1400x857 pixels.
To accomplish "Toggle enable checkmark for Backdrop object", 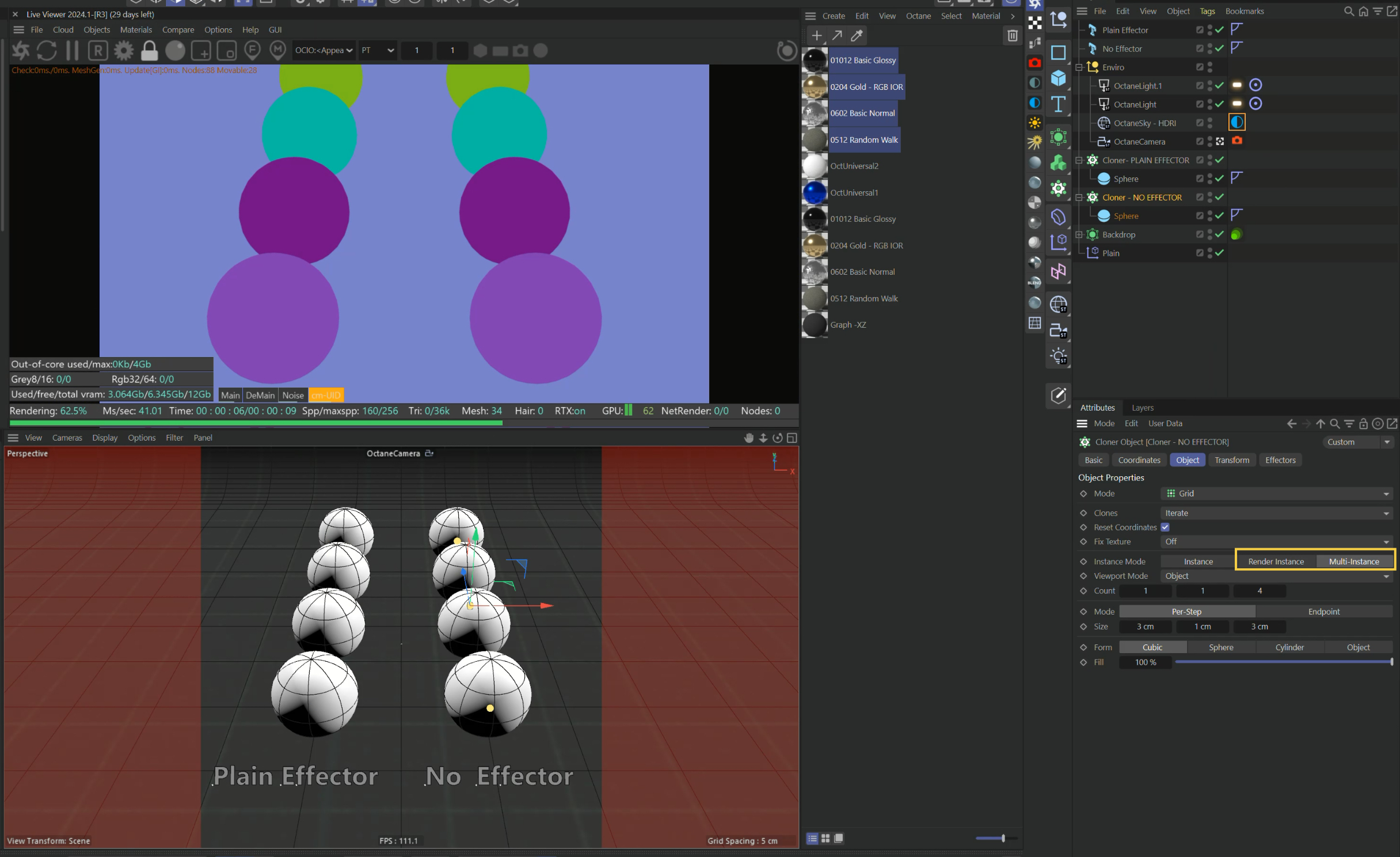I will [x=1219, y=234].
